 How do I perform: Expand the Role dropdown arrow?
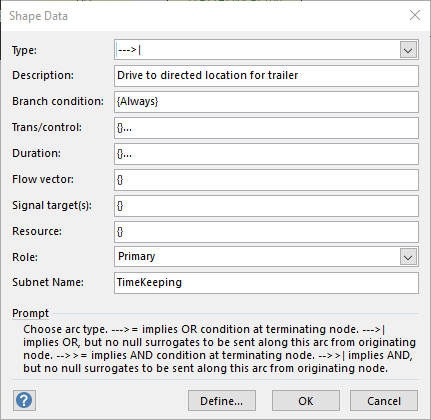pyautogui.click(x=408, y=257)
